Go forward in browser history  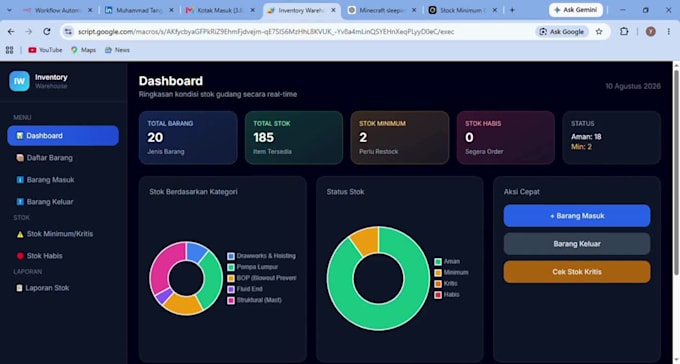click(29, 31)
